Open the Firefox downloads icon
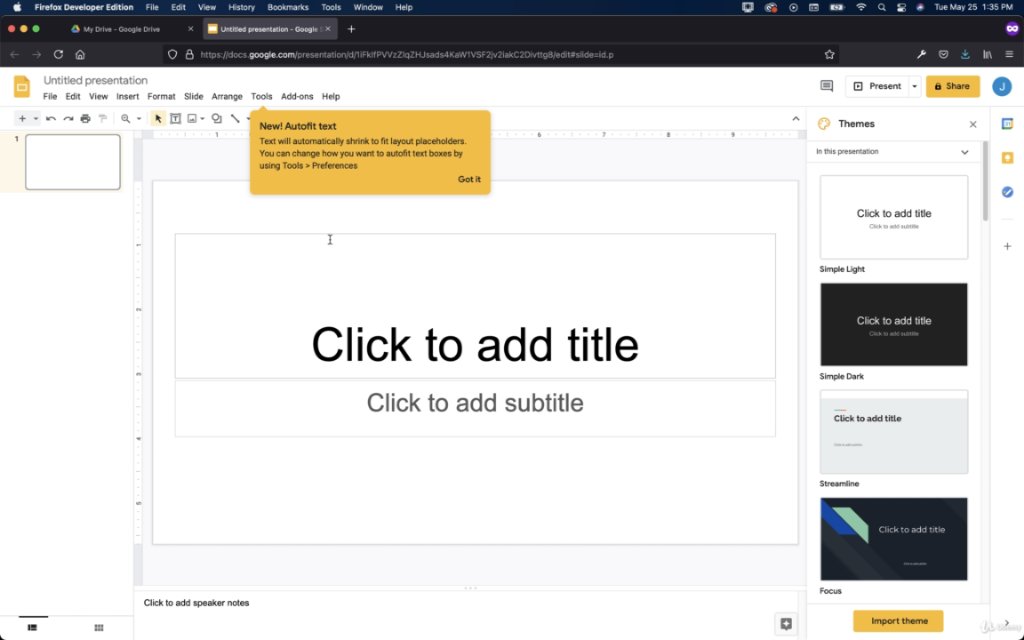1024x640 pixels. point(965,55)
